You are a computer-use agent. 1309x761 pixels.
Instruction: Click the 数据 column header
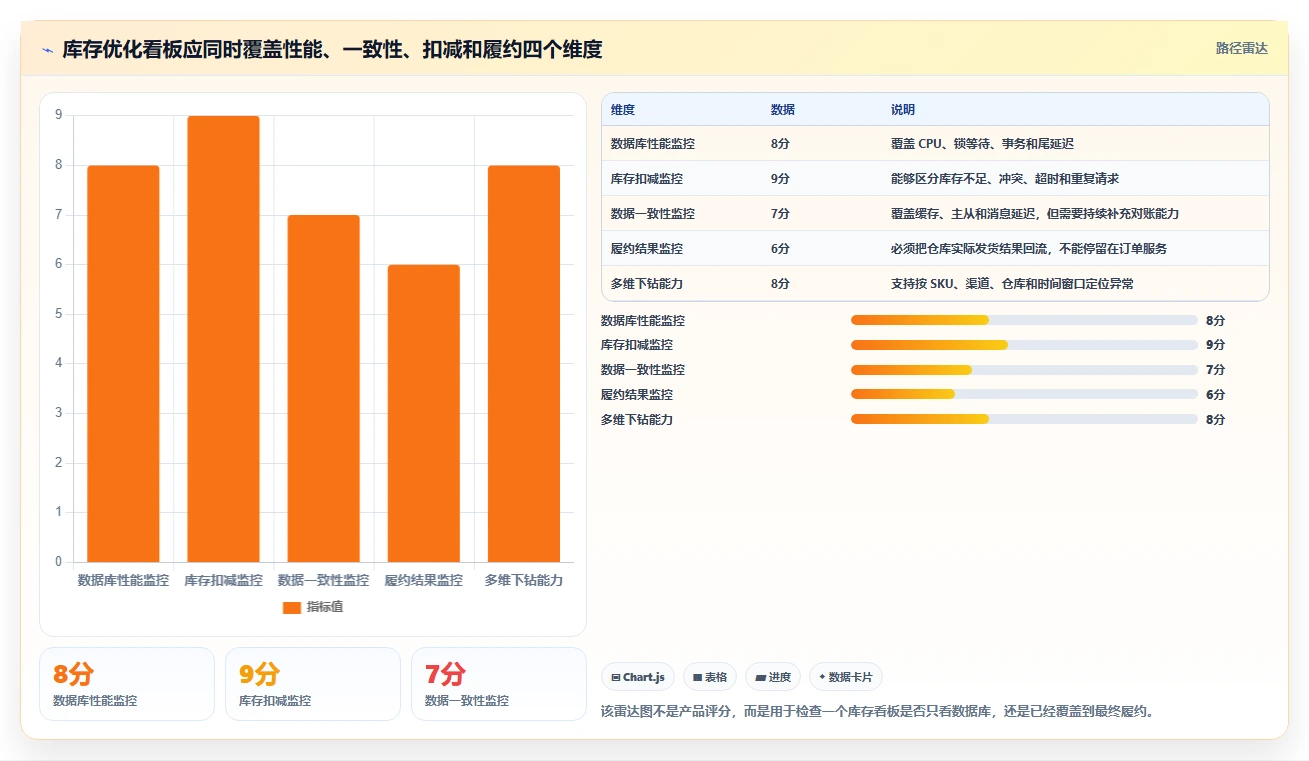[782, 110]
